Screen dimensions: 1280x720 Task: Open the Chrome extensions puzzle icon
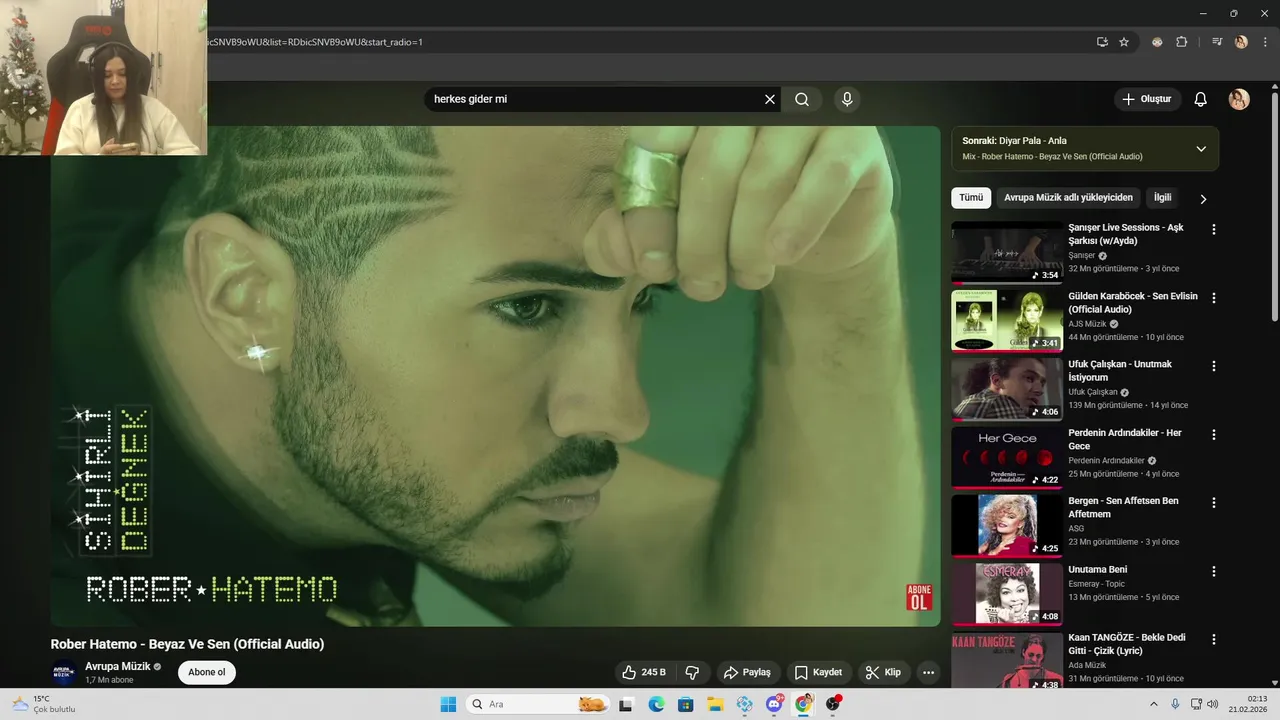[1182, 42]
